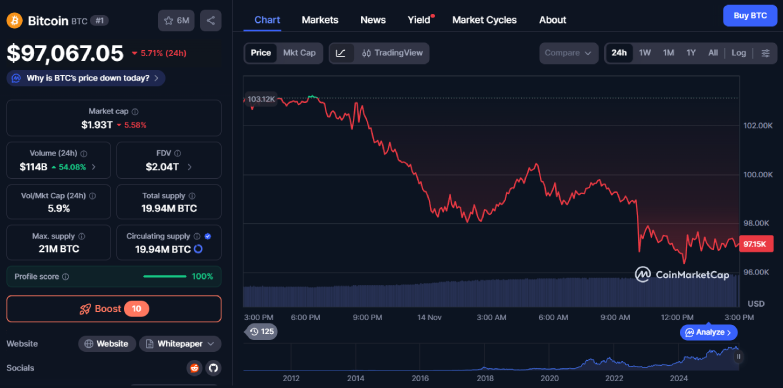The image size is (783, 388).
Task: Click the Boost 10 button
Action: pos(114,309)
